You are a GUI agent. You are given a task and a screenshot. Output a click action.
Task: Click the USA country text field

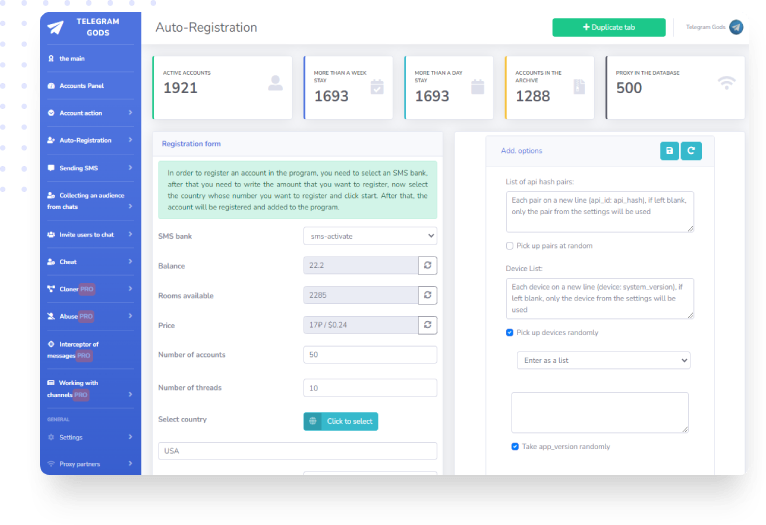click(x=298, y=451)
